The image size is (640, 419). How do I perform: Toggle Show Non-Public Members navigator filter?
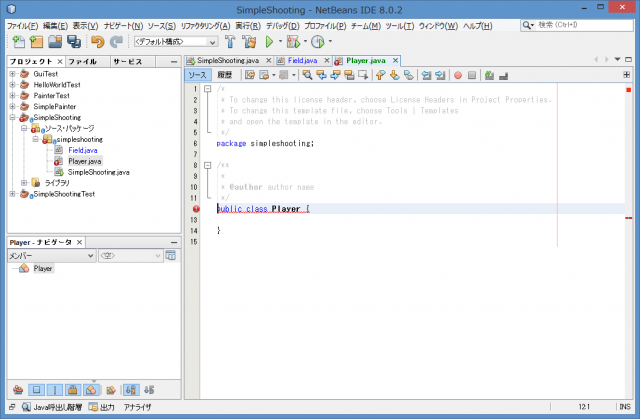click(73, 390)
